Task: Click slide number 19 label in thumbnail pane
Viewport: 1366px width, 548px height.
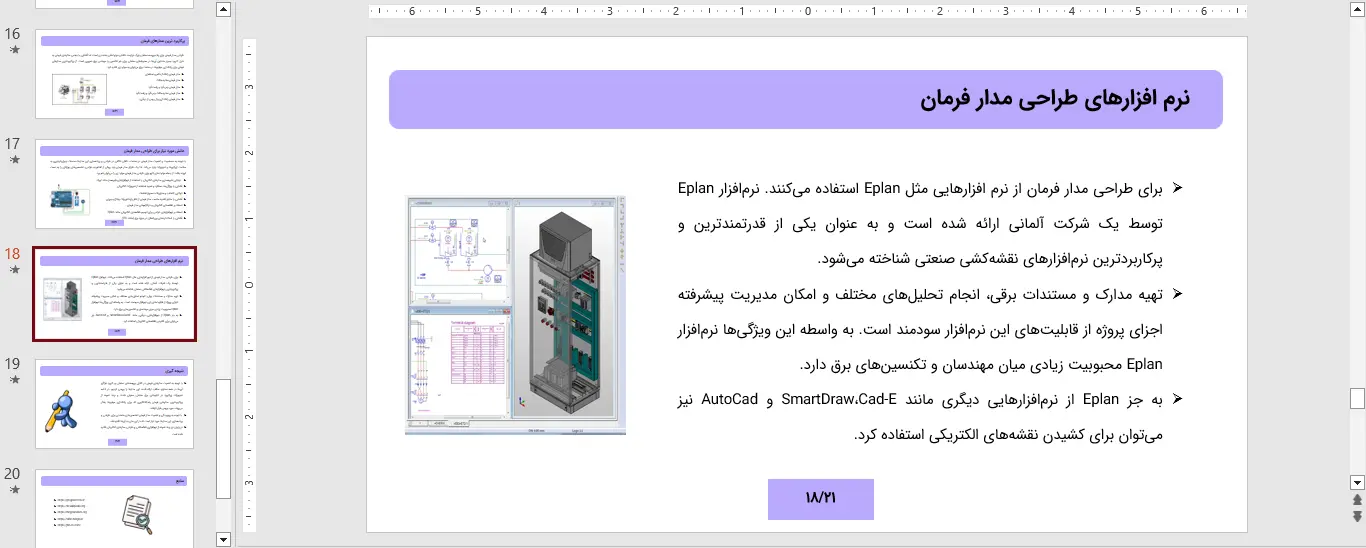Action: tap(13, 364)
